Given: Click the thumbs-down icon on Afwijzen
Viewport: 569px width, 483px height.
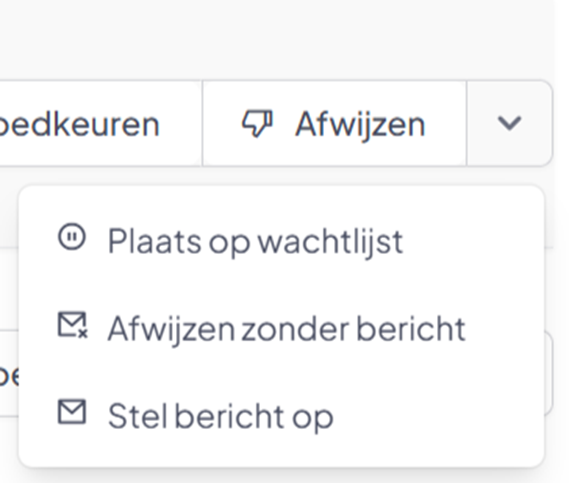Looking at the screenshot, I should point(257,124).
